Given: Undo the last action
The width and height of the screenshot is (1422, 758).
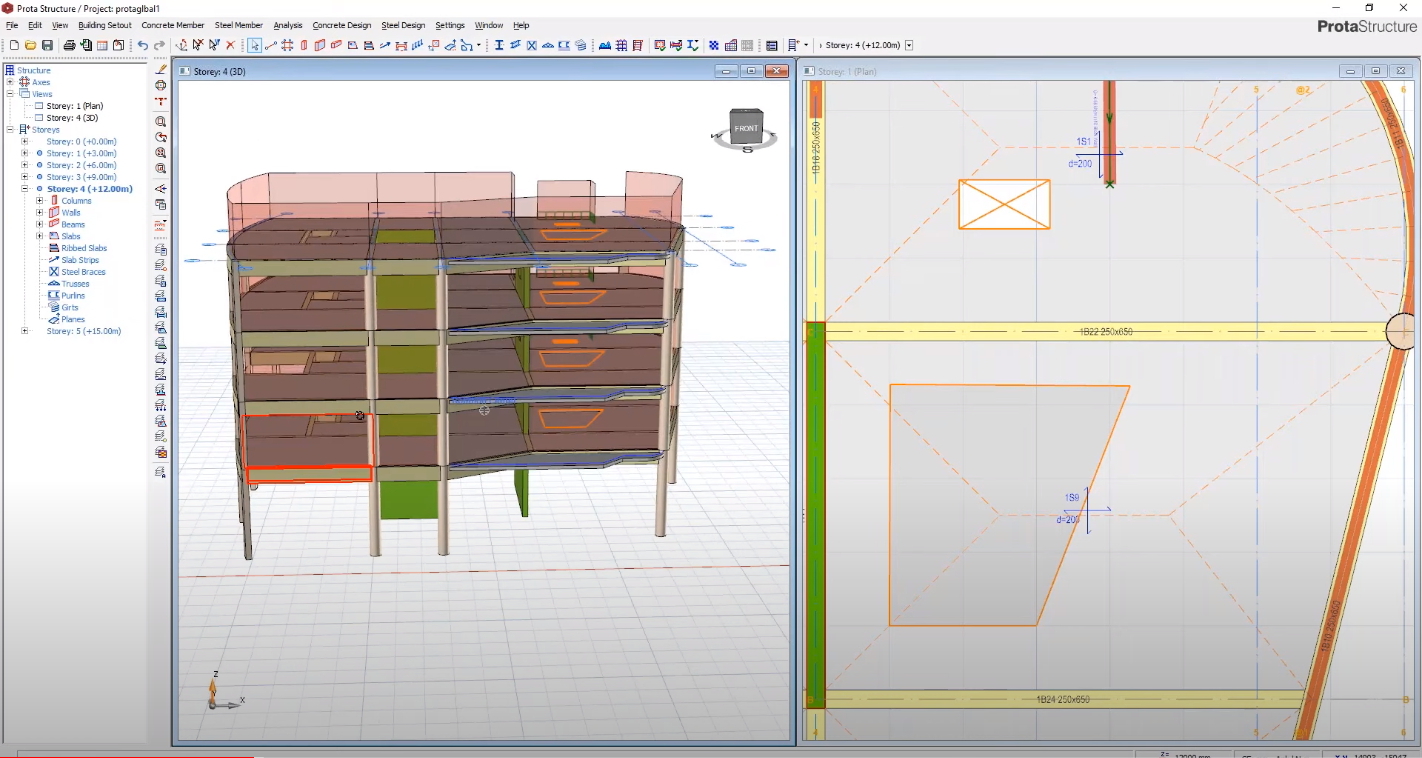Looking at the screenshot, I should click(143, 45).
